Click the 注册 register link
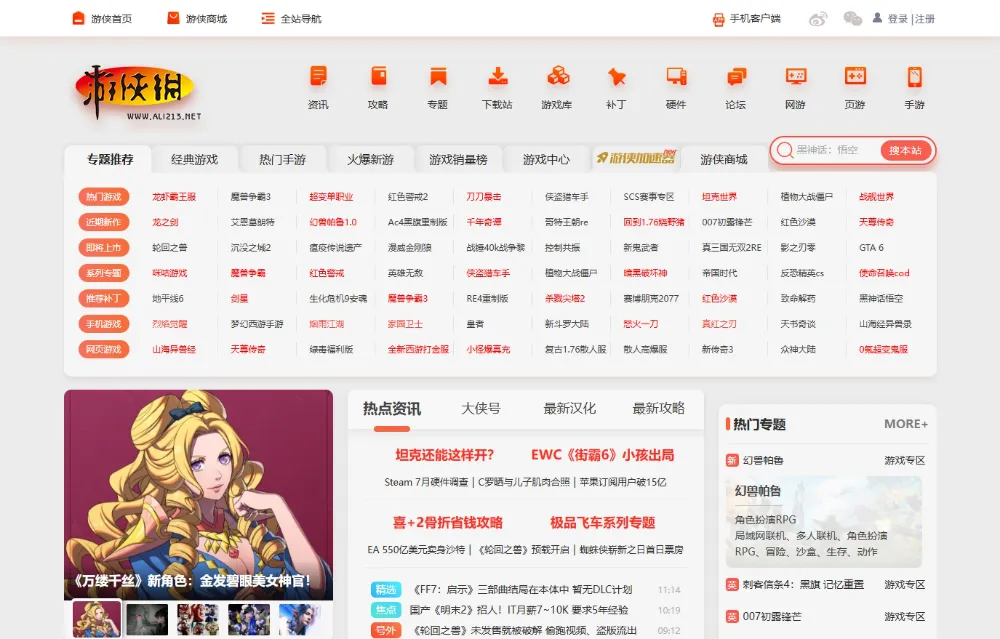Viewport: 1000px width, 639px height. 925,18
